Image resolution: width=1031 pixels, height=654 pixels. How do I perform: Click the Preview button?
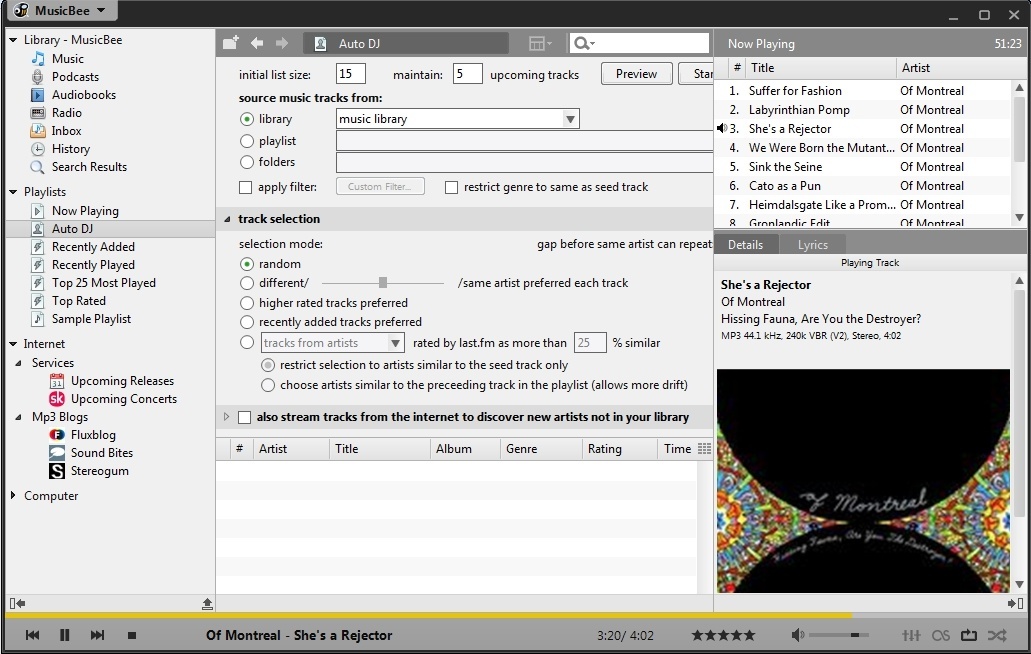click(x=636, y=74)
